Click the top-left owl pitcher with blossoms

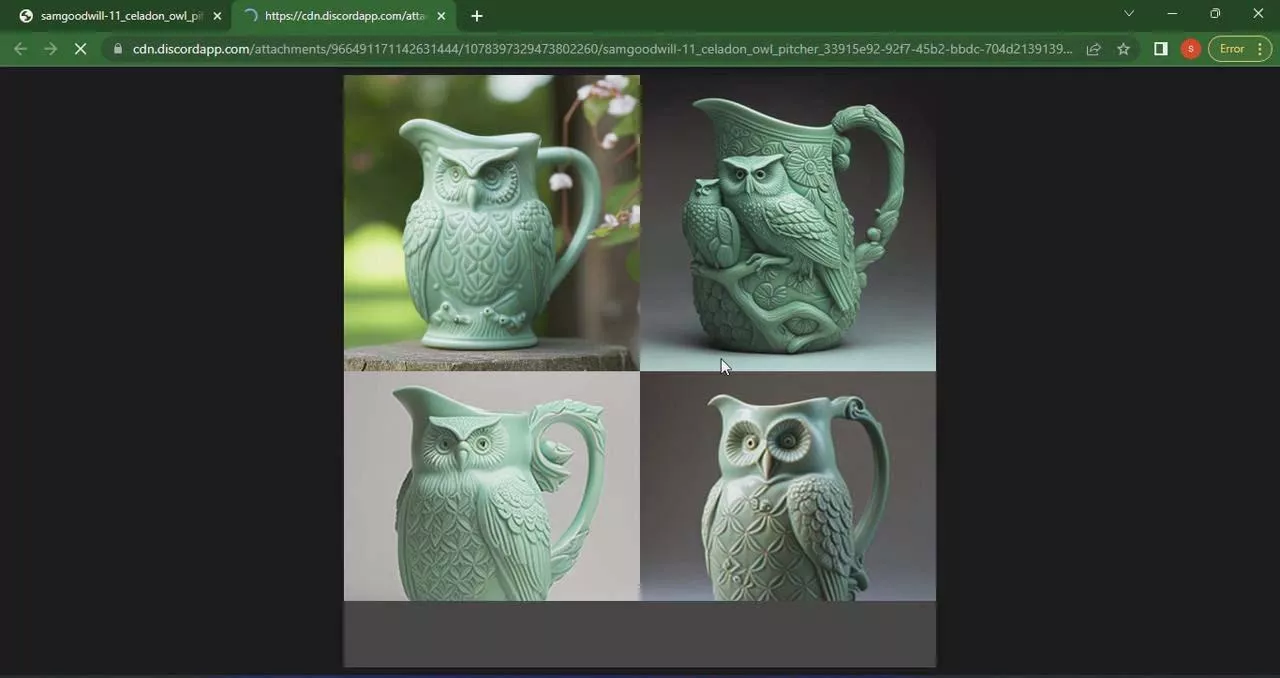[491, 222]
